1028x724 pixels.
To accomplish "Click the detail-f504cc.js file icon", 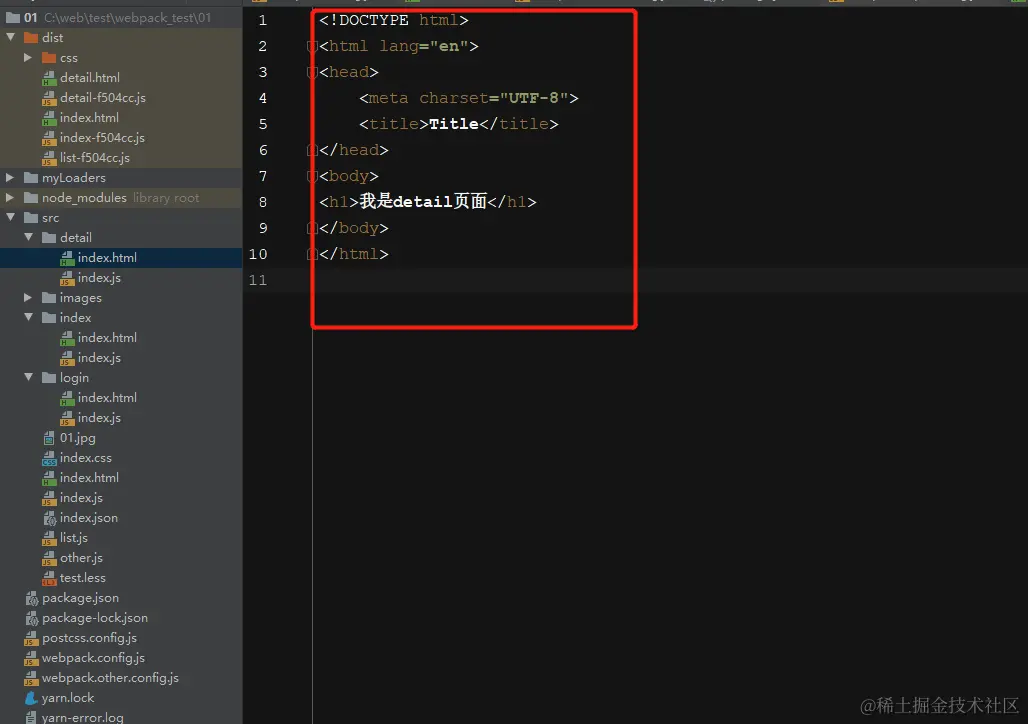I will (x=49, y=98).
